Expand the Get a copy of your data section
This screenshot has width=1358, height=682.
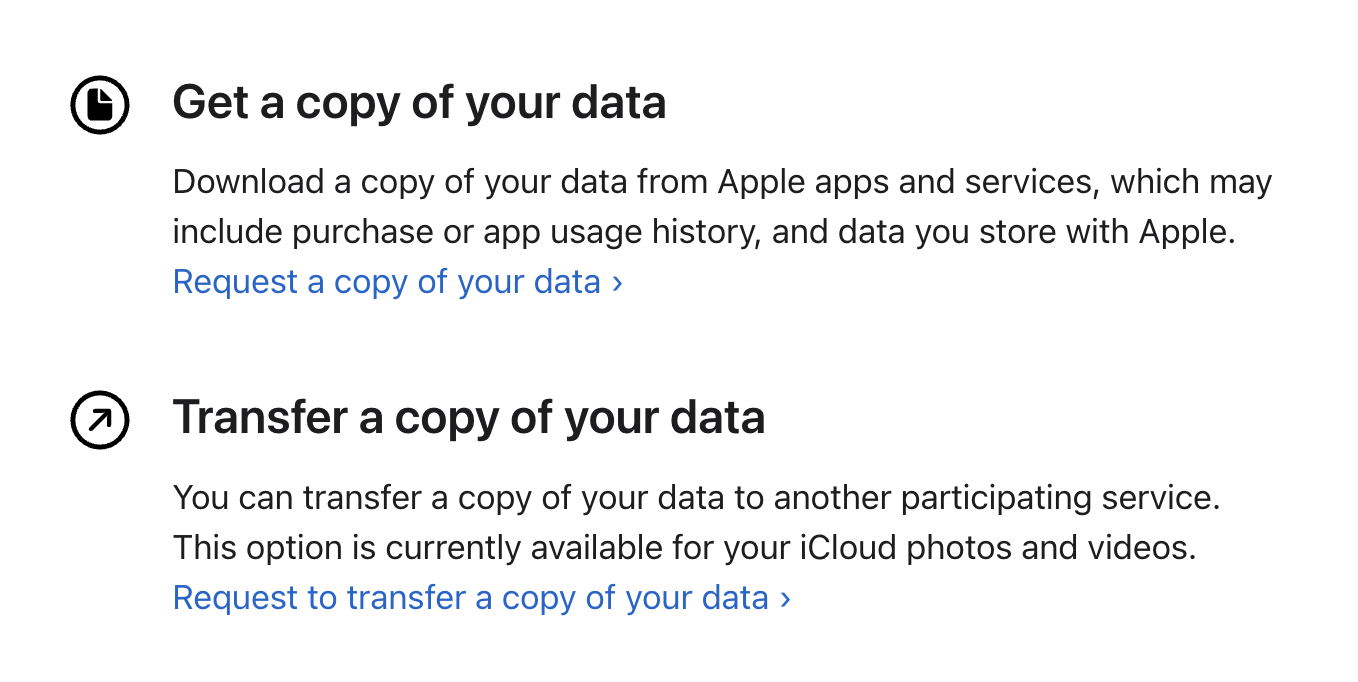coord(420,102)
